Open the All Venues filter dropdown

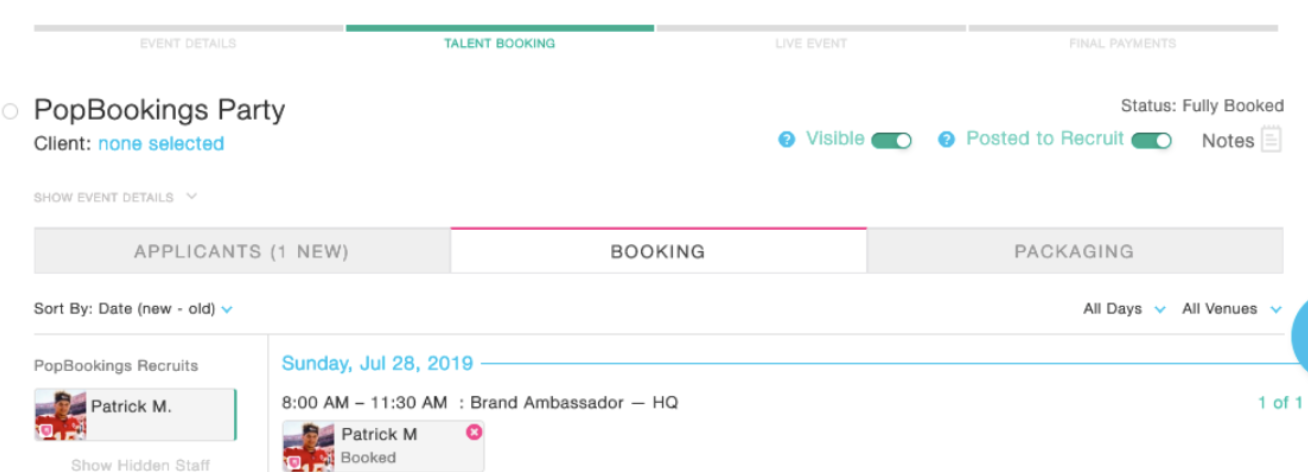[1231, 309]
